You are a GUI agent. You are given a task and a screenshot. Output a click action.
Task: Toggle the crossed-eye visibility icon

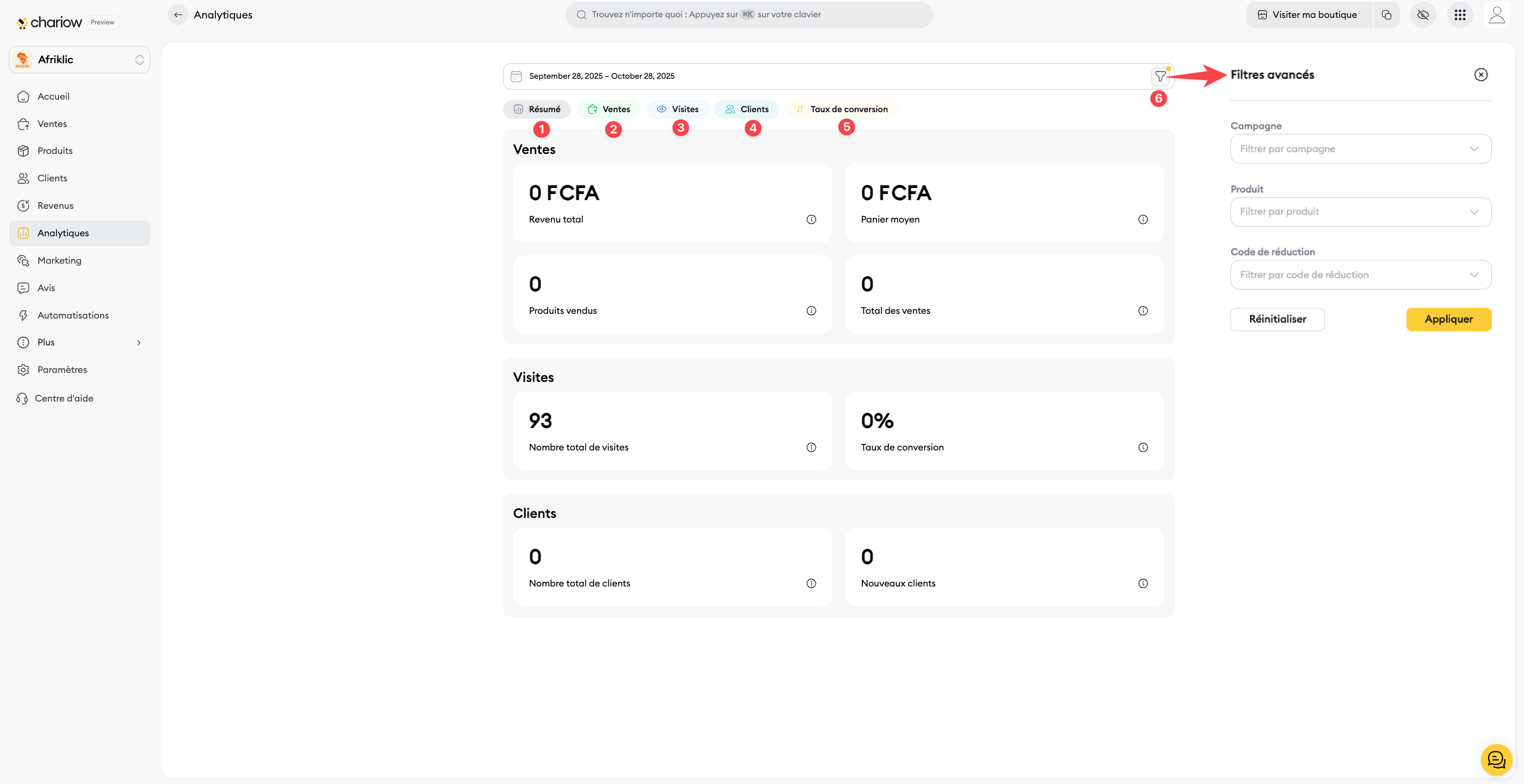pos(1423,15)
